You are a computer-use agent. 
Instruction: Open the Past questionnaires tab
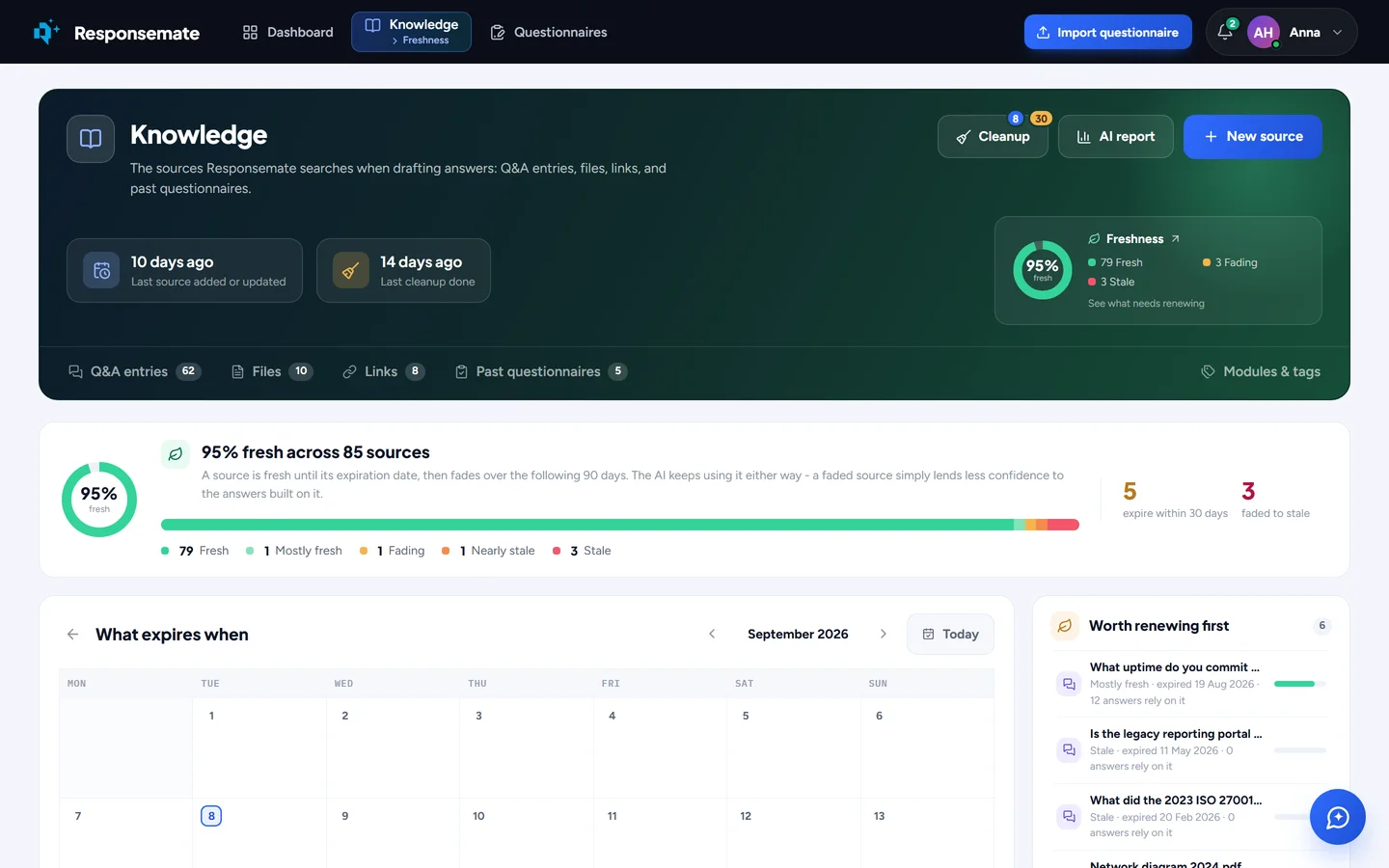pos(541,371)
